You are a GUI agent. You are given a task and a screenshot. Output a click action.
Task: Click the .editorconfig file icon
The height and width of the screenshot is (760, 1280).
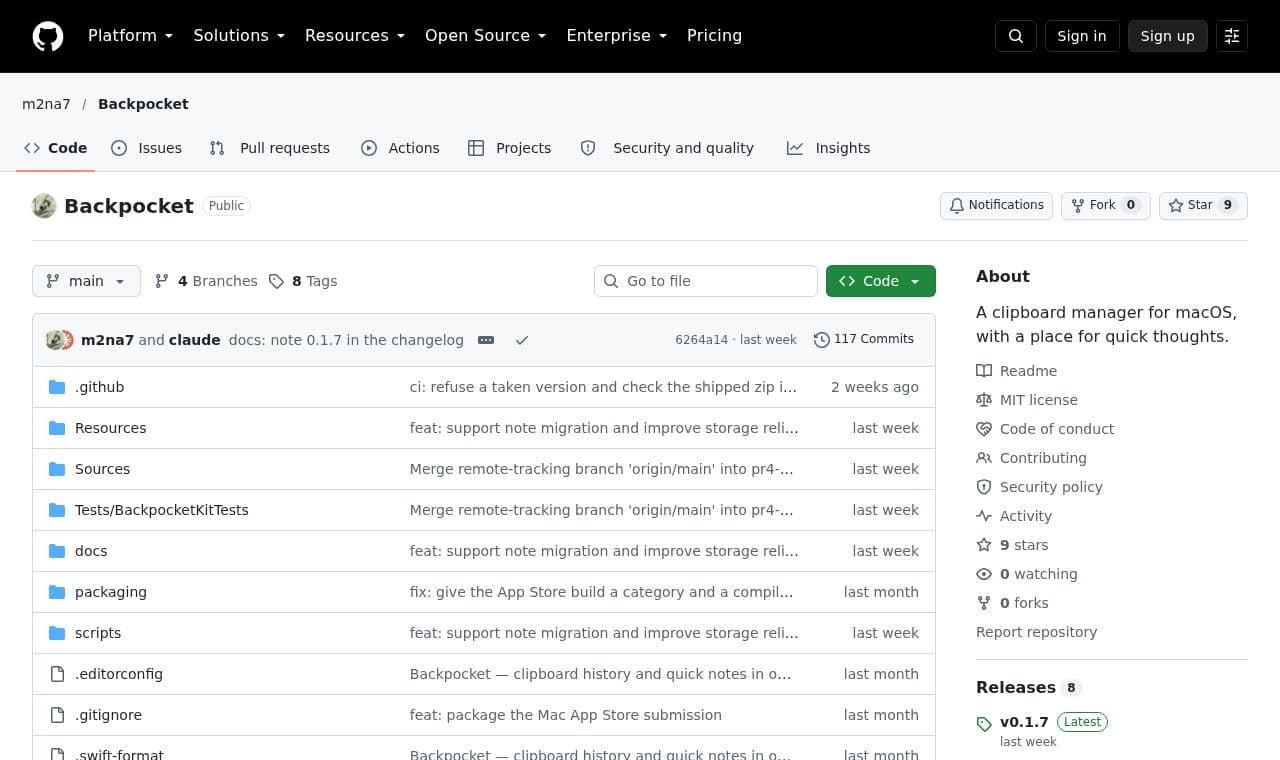57,674
